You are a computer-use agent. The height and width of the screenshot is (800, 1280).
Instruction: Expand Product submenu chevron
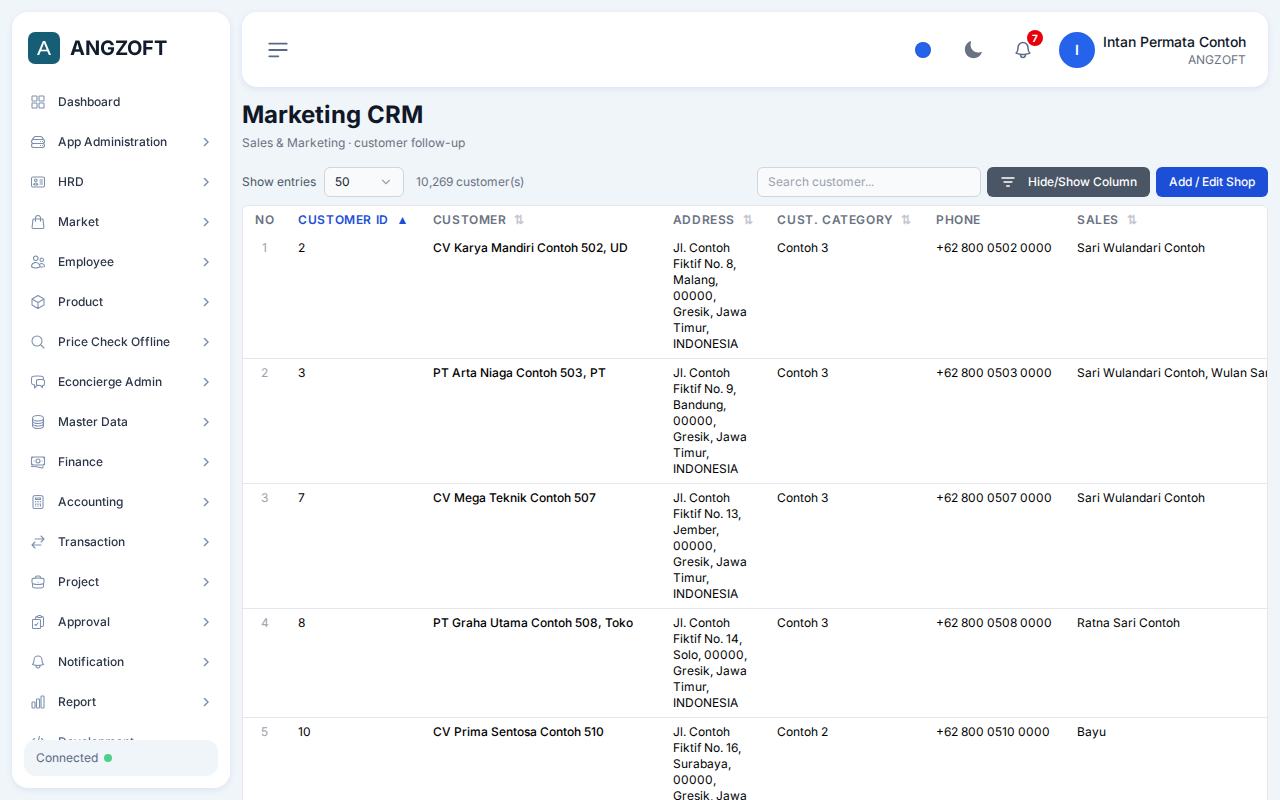tap(206, 302)
